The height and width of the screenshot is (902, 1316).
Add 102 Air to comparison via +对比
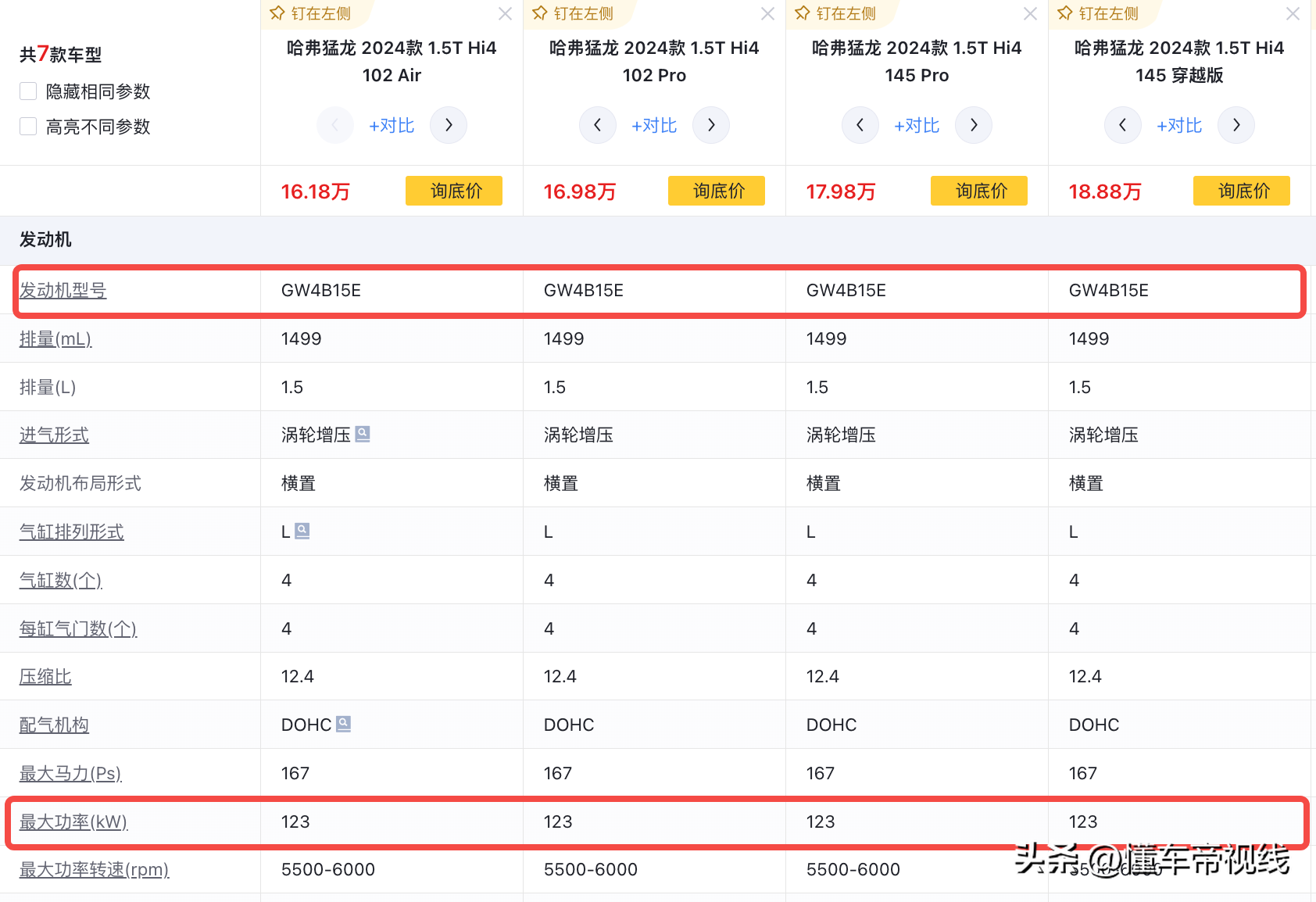pyautogui.click(x=392, y=126)
